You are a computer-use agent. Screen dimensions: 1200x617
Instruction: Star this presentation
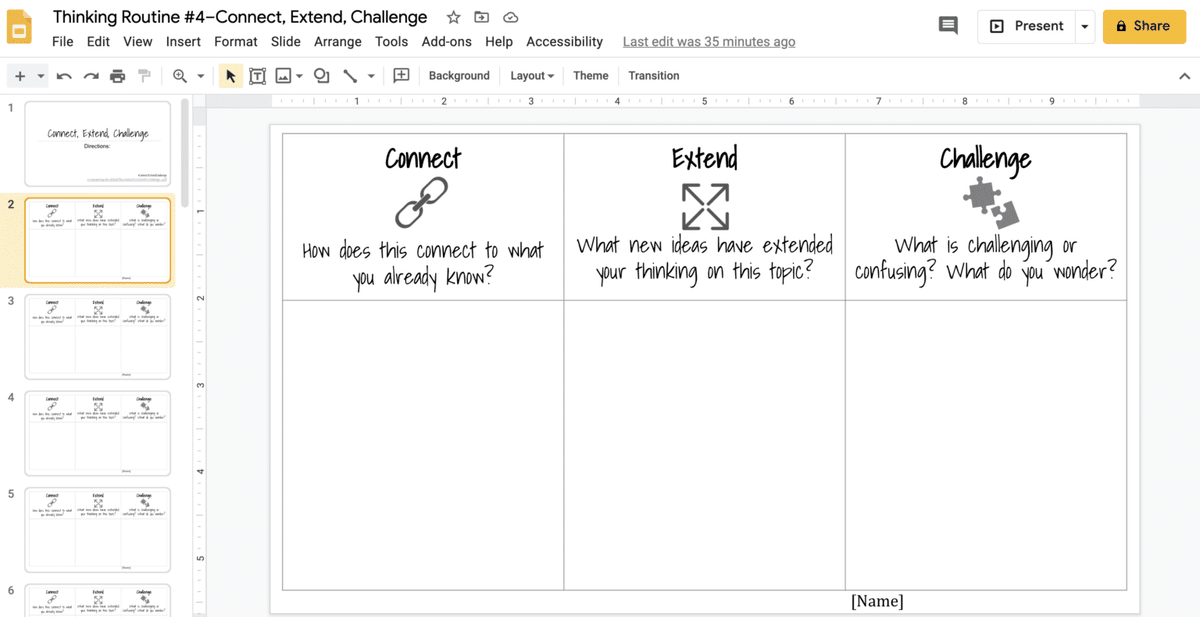pos(454,17)
